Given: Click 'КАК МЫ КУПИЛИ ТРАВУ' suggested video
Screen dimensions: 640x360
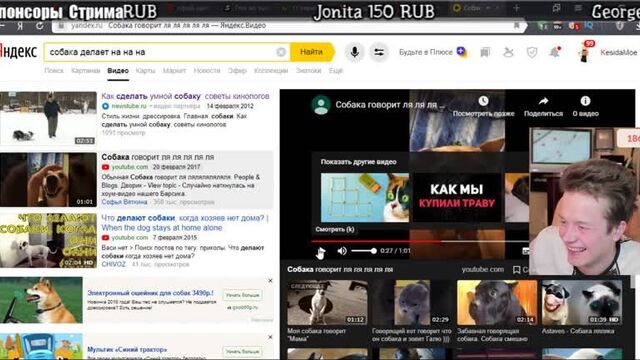Looking at the screenshot, I should [457, 198].
